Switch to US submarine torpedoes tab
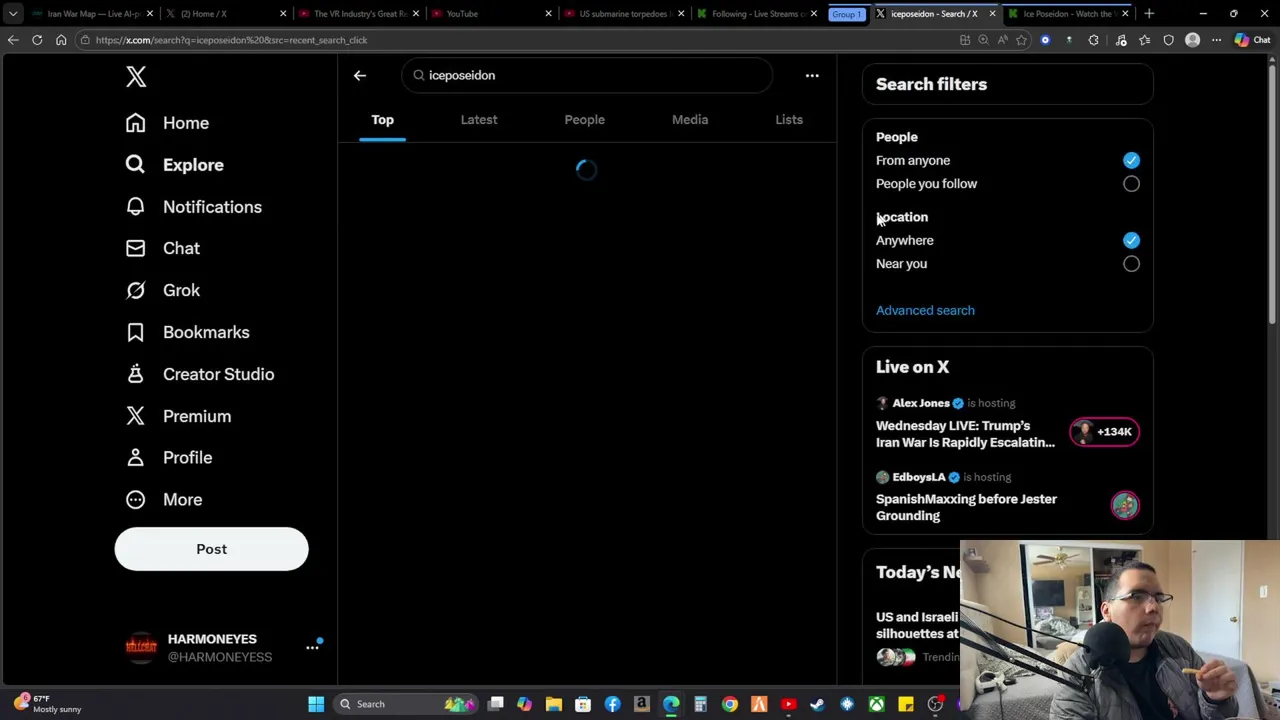Screen dimensions: 1280x720 coord(624,14)
